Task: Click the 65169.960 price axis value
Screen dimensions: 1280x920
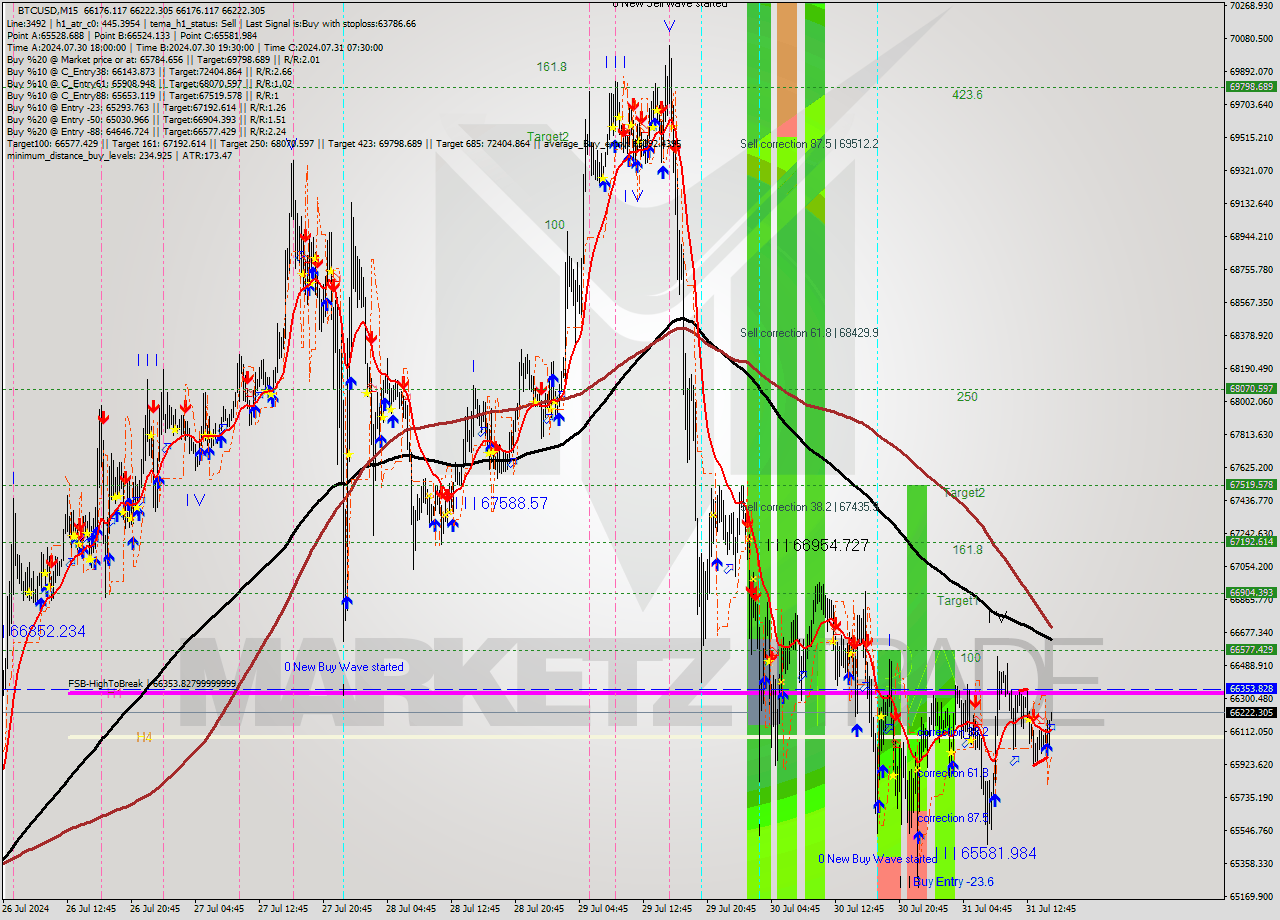Action: coord(1252,897)
